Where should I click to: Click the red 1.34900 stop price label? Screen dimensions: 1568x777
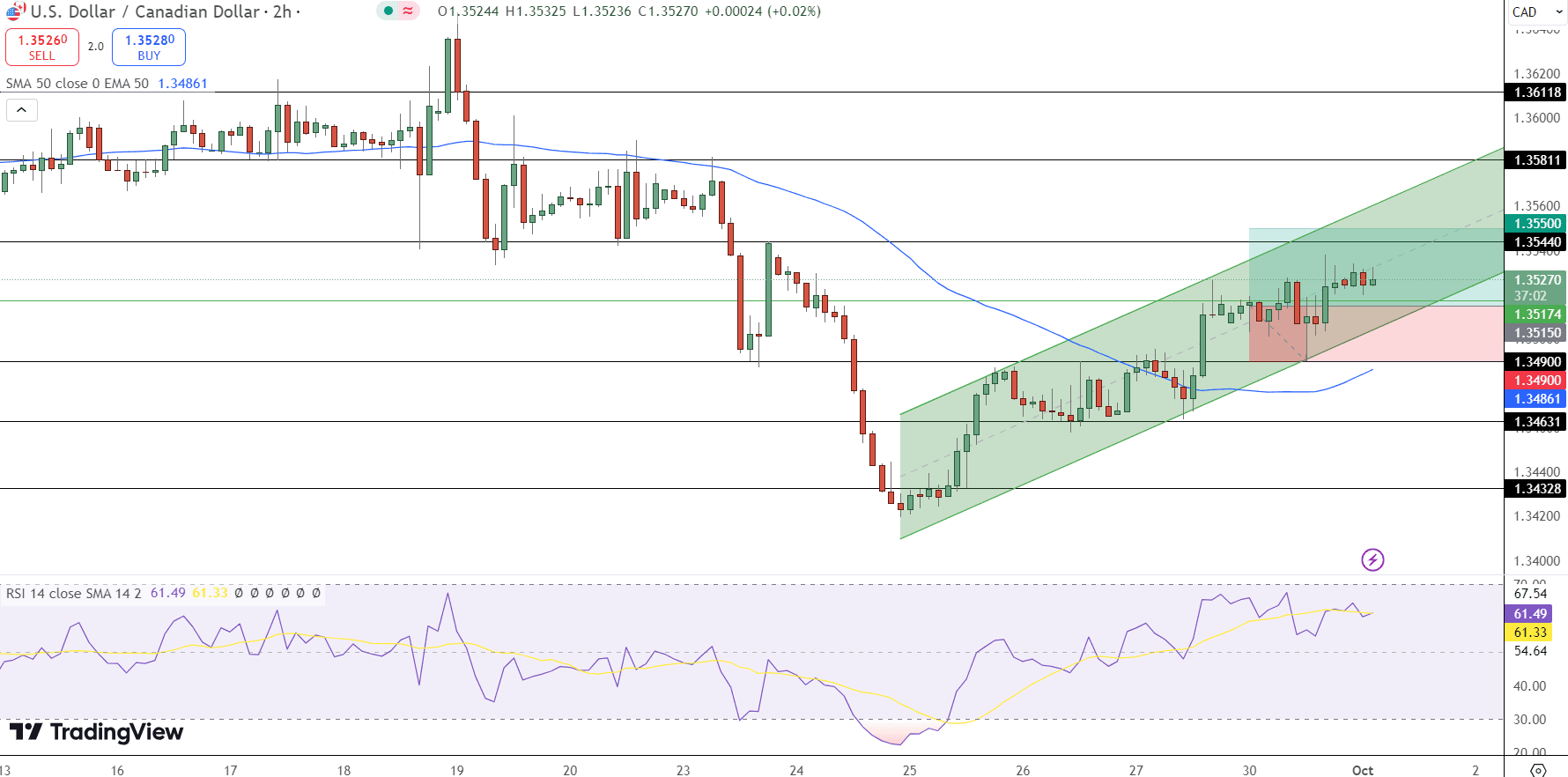click(x=1535, y=381)
